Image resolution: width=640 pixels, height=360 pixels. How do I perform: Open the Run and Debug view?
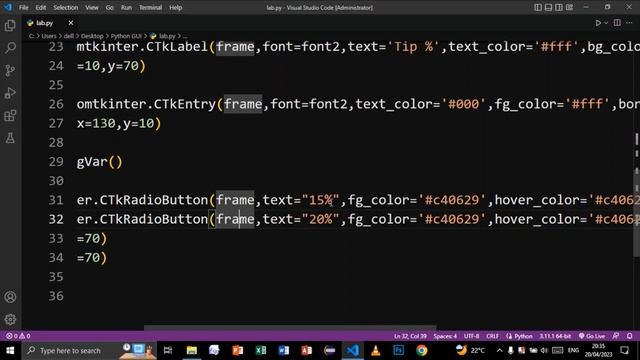[x=10, y=93]
